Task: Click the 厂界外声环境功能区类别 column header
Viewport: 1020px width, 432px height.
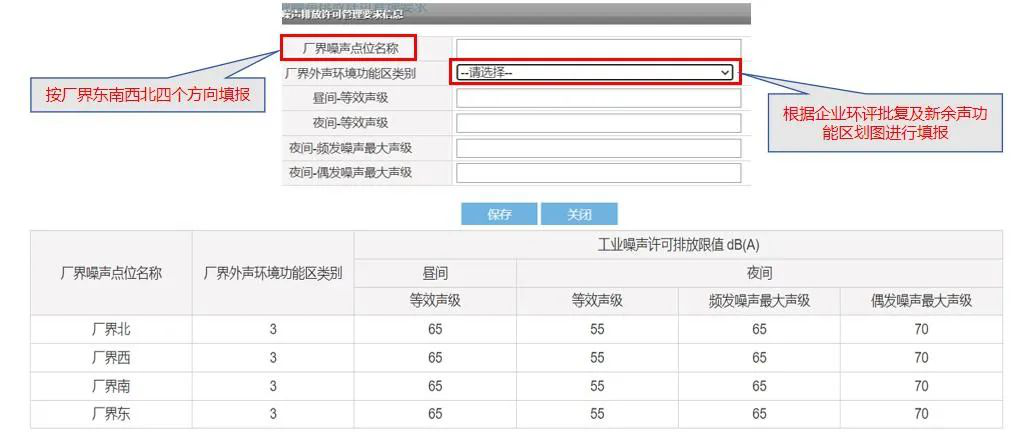Action: tap(273, 273)
